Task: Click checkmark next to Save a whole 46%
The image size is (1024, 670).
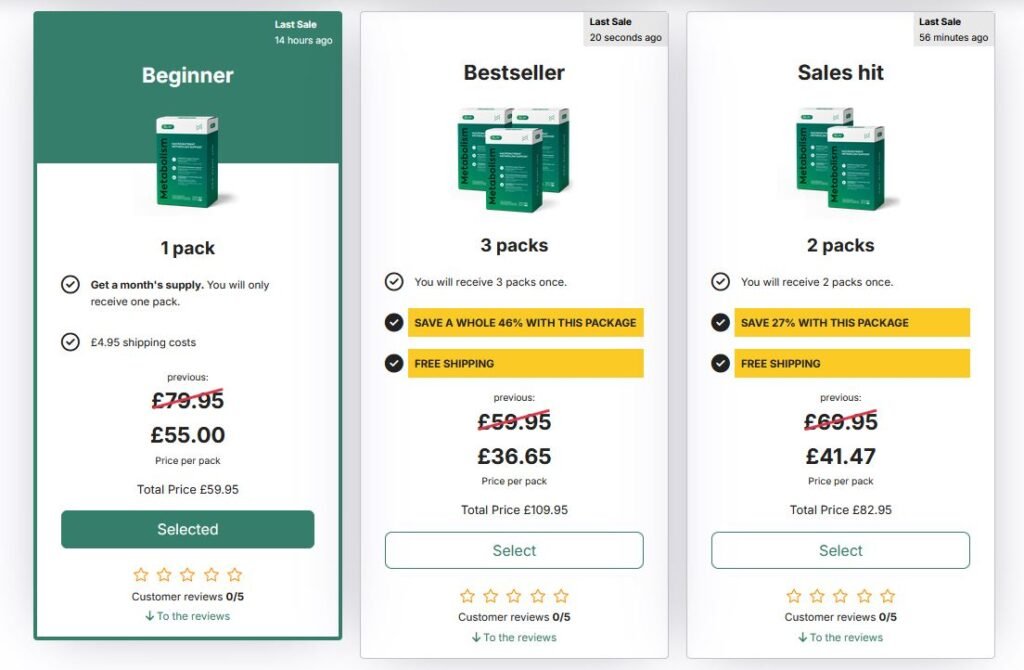Action: 394,322
